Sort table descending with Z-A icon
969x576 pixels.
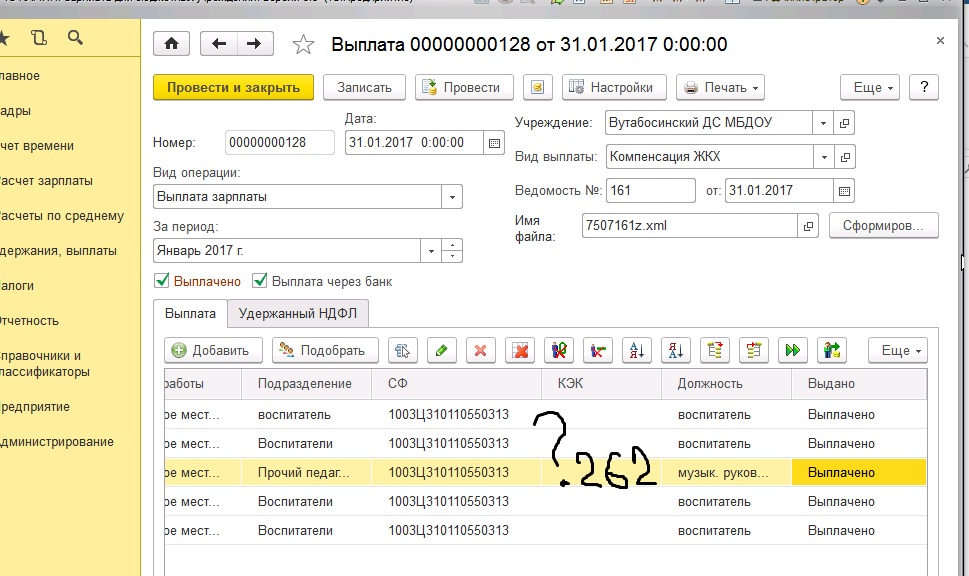click(676, 350)
